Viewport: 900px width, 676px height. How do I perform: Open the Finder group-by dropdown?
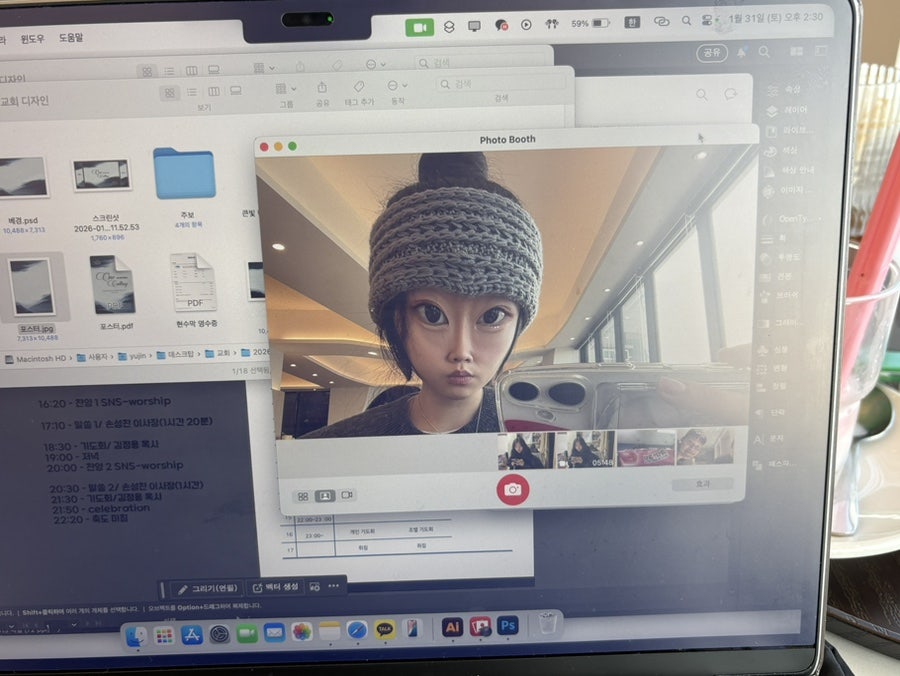point(285,89)
